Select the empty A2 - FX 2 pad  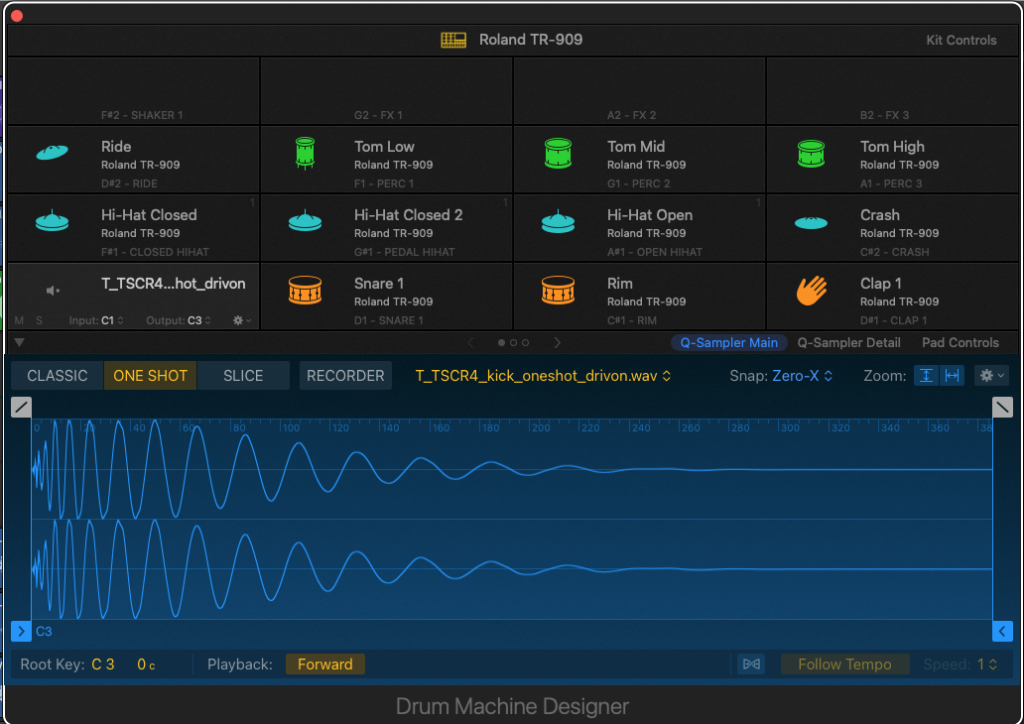click(x=639, y=91)
